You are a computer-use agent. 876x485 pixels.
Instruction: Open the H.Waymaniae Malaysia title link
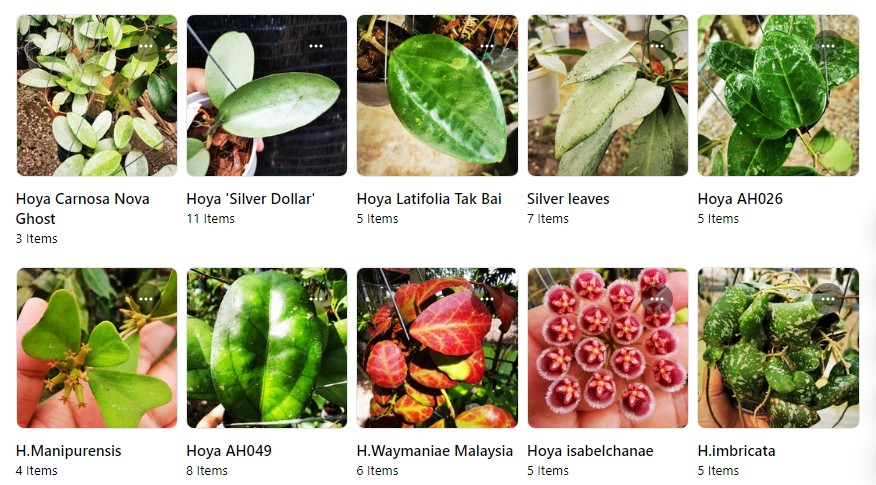pyautogui.click(x=435, y=451)
